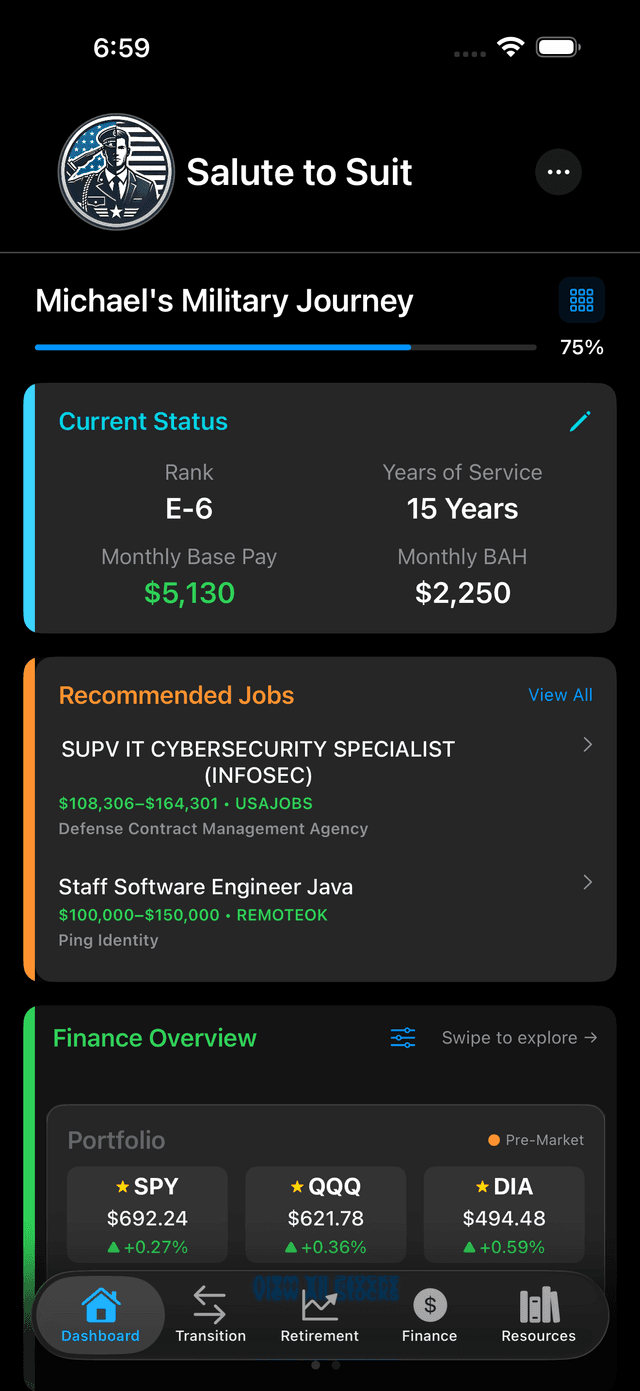The height and width of the screenshot is (1391, 640).
Task: Switch to the Transition tab
Action: pyautogui.click(x=210, y=1315)
